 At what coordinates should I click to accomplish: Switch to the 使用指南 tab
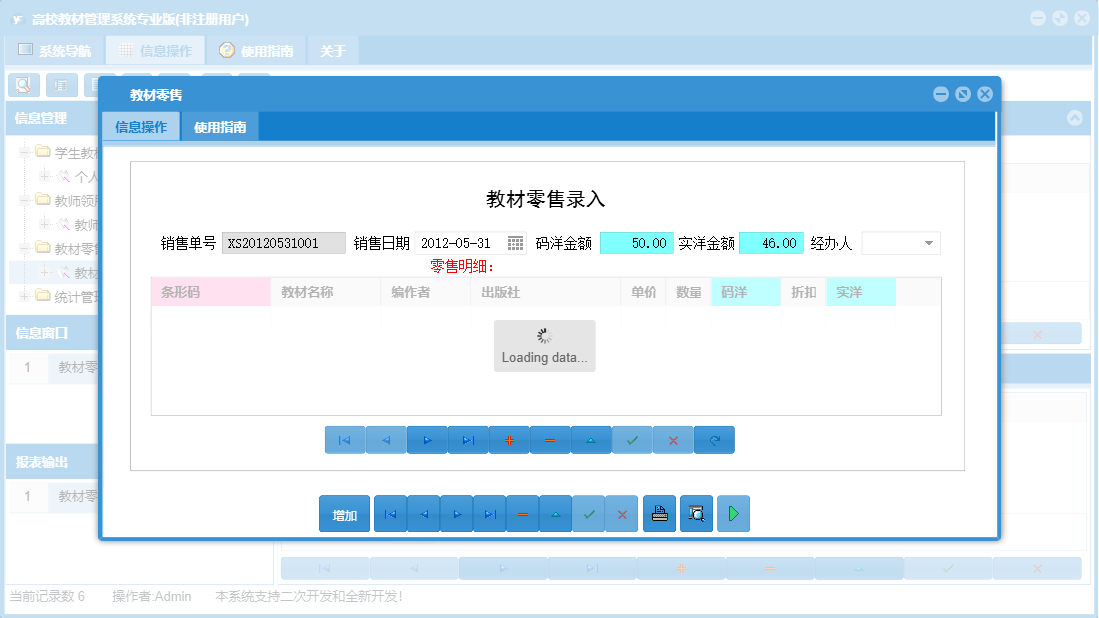pyautogui.click(x=219, y=126)
